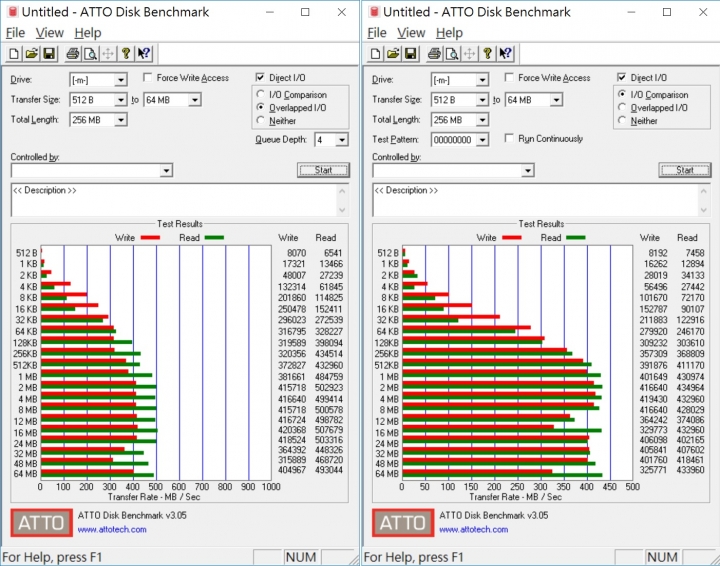Image resolution: width=720 pixels, height=566 pixels.
Task: Open Total Length dropdown in left window
Action: tap(120, 120)
